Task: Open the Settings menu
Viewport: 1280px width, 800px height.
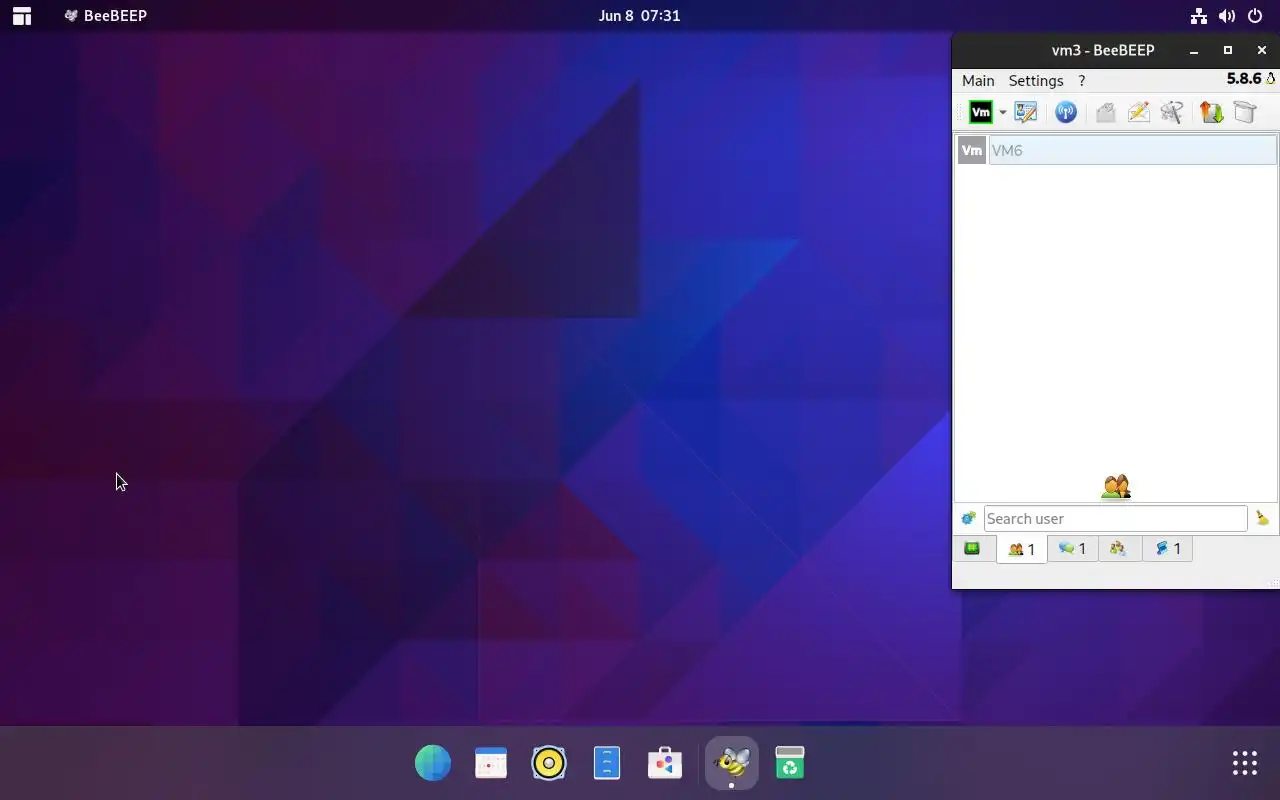Action: click(x=1036, y=81)
